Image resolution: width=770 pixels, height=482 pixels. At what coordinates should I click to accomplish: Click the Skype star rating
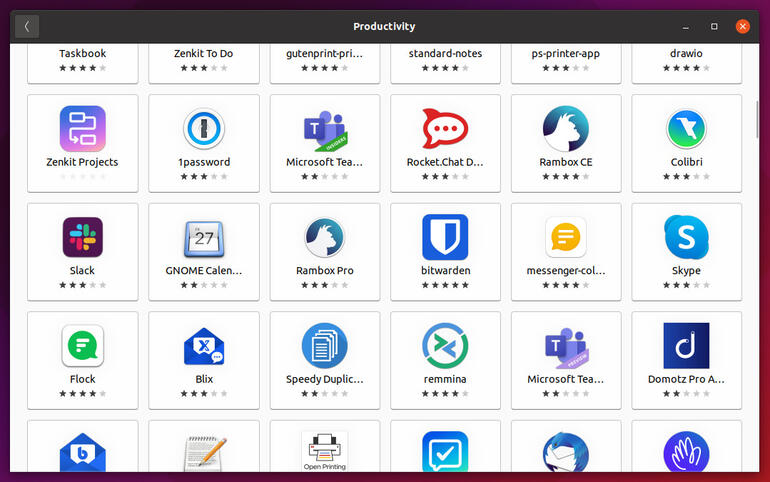click(x=687, y=285)
